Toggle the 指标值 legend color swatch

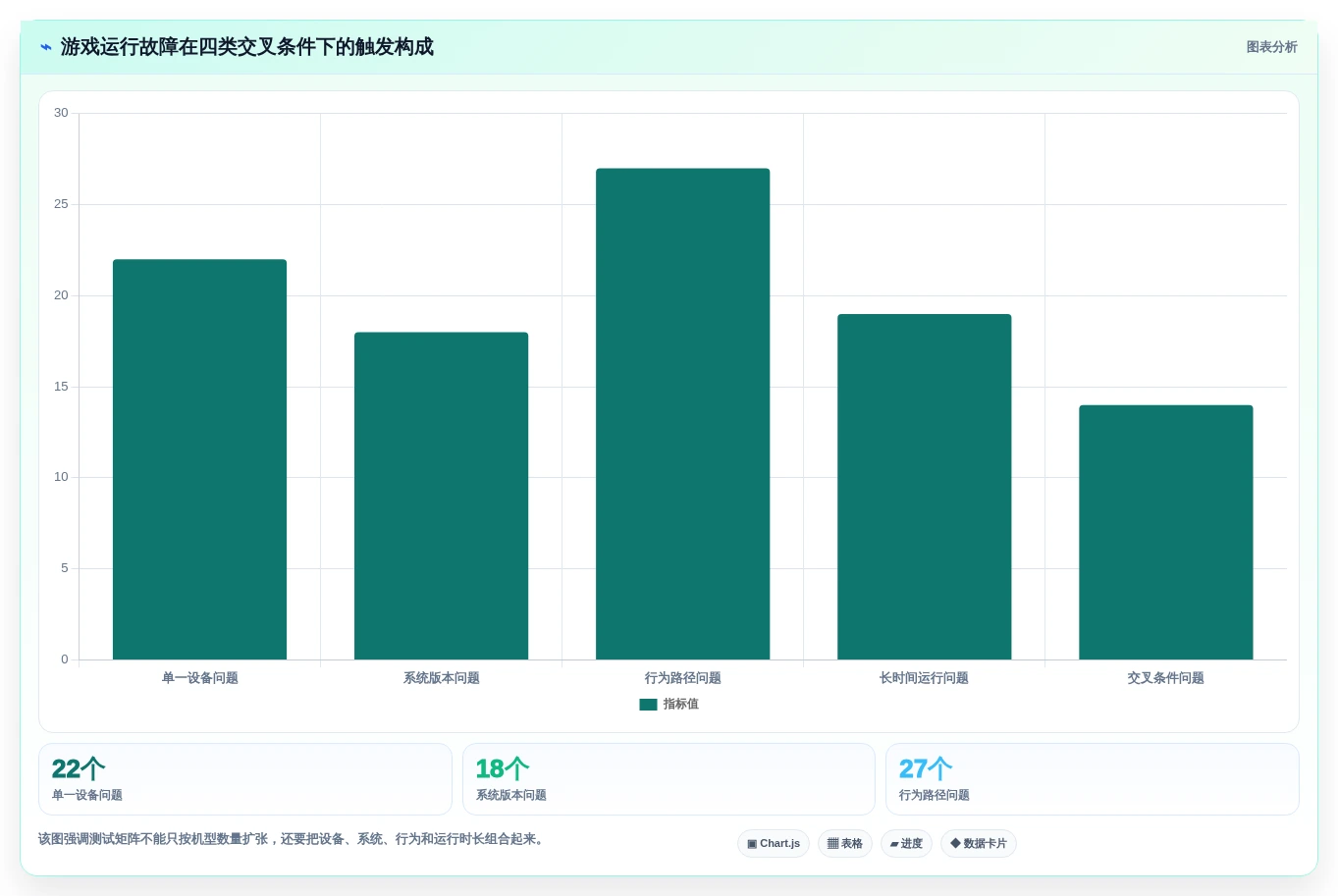pyautogui.click(x=648, y=705)
